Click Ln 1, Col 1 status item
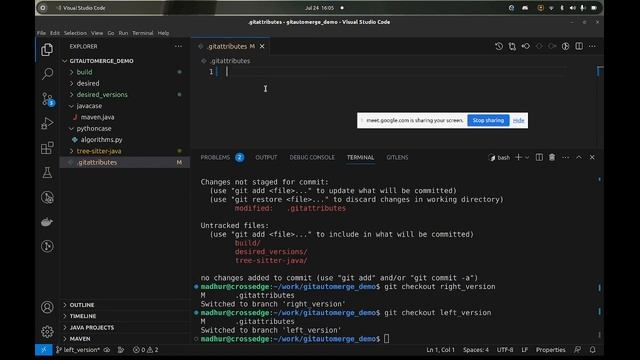Image resolution: width=640 pixels, height=360 pixels. [x=440, y=350]
